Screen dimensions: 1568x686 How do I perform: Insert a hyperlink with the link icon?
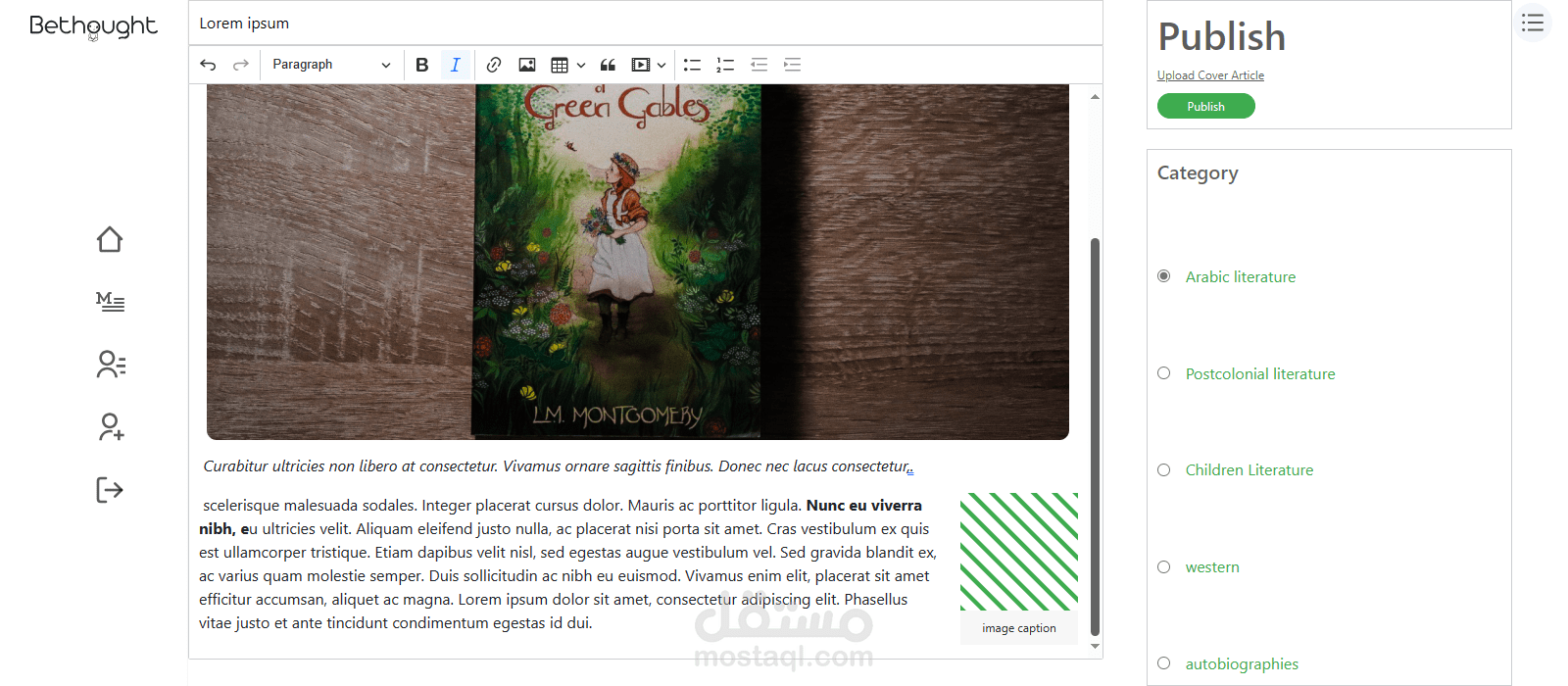tap(494, 65)
